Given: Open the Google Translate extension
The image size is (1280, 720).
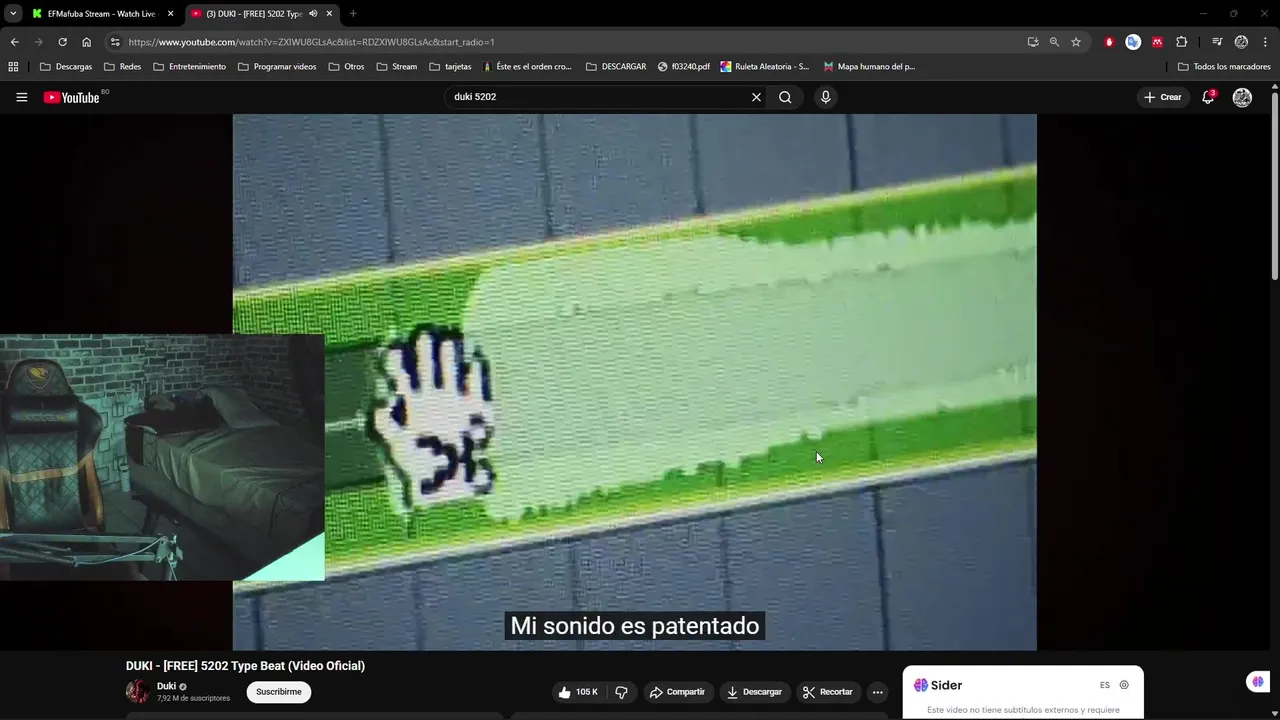Looking at the screenshot, I should click(1133, 42).
